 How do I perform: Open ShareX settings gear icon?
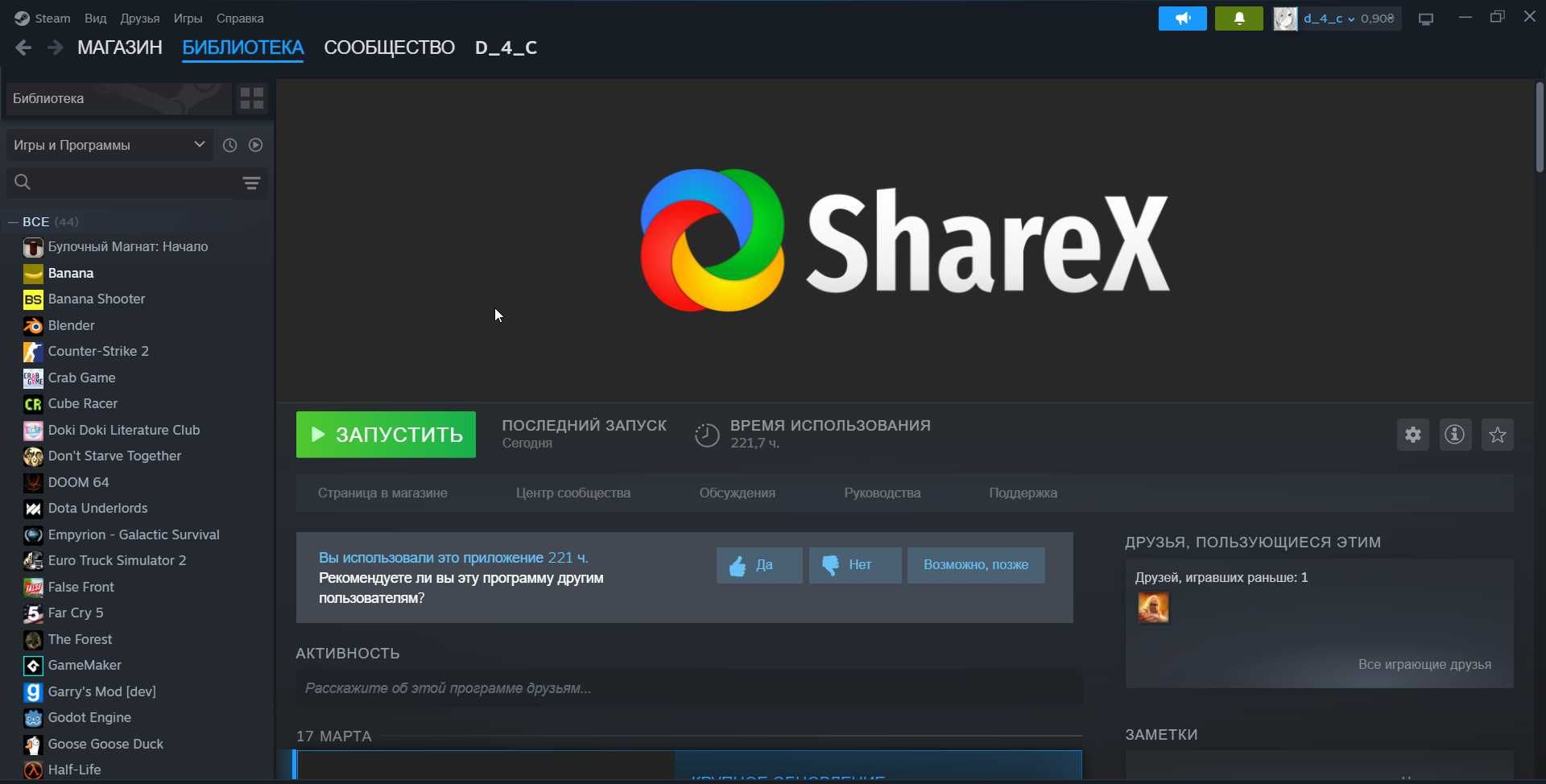[x=1413, y=435]
